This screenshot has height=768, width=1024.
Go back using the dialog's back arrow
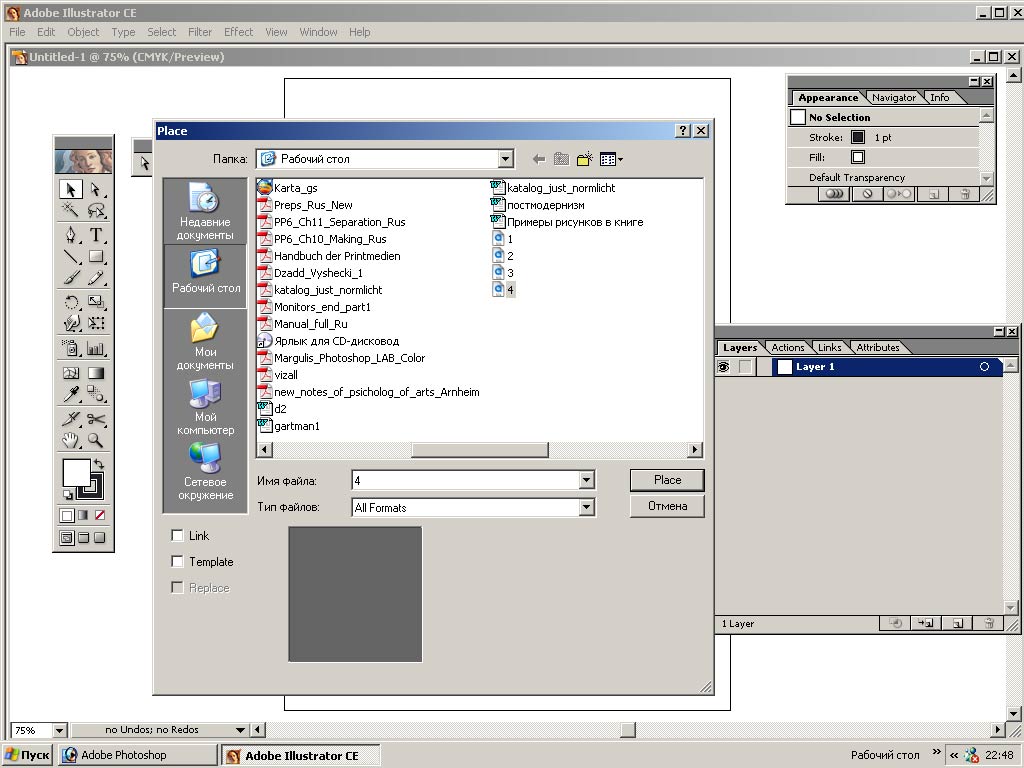(x=539, y=159)
